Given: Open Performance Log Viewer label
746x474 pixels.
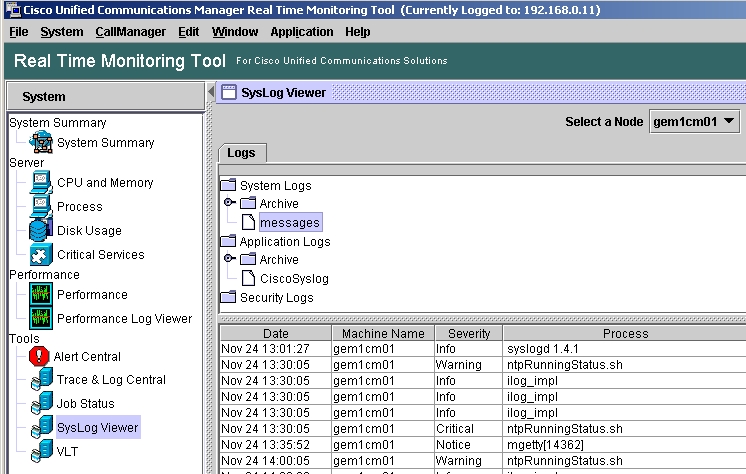Looking at the screenshot, I should pyautogui.click(x=125, y=318).
